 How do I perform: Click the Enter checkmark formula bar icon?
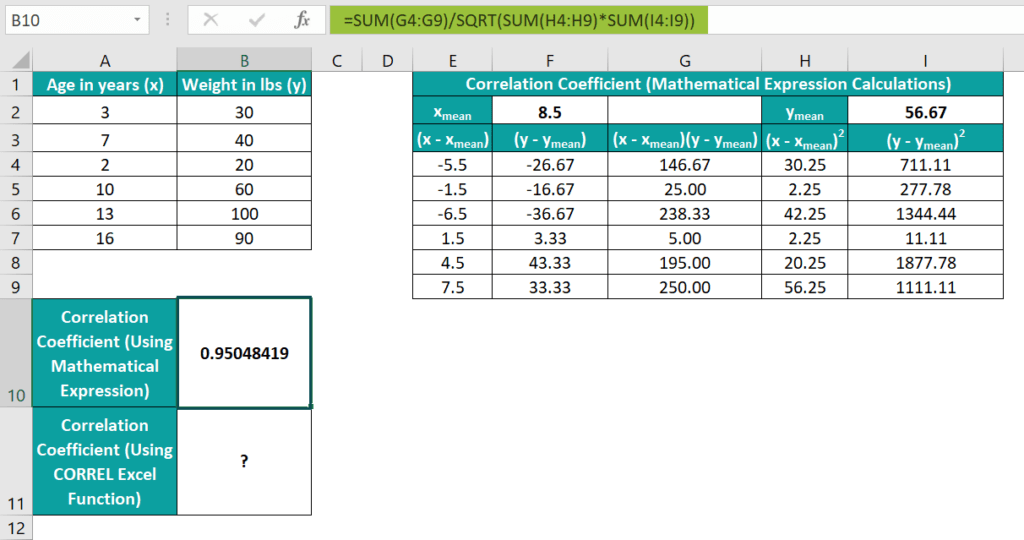coord(257,20)
